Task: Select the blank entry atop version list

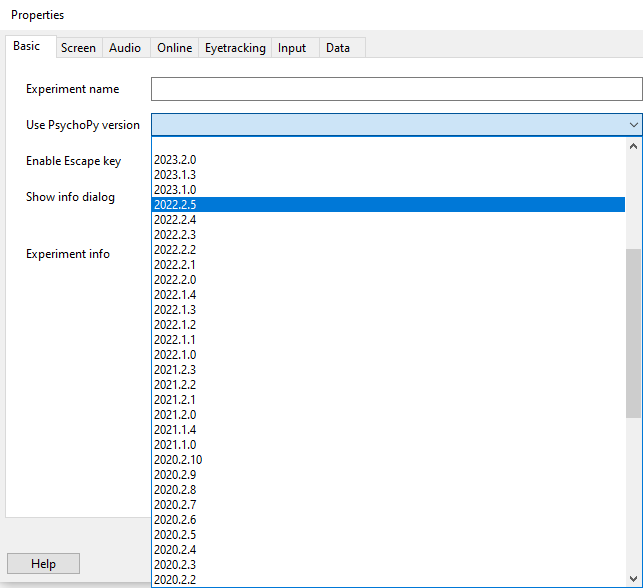Action: pyautogui.click(x=388, y=145)
